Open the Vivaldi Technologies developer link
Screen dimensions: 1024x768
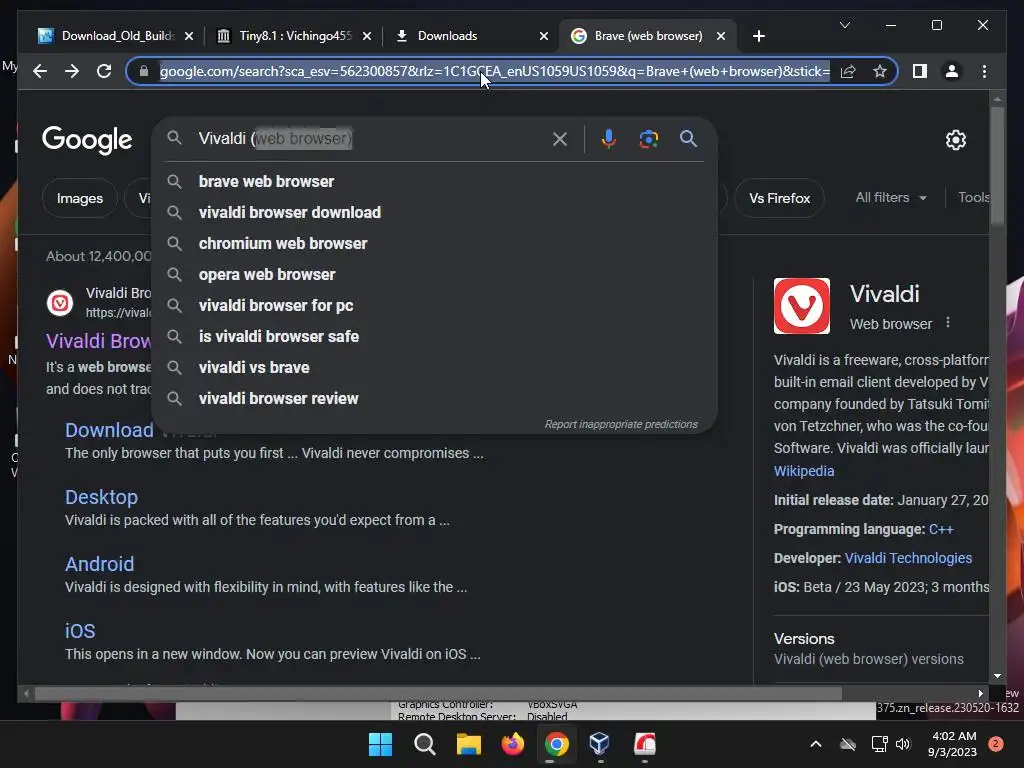tap(908, 558)
